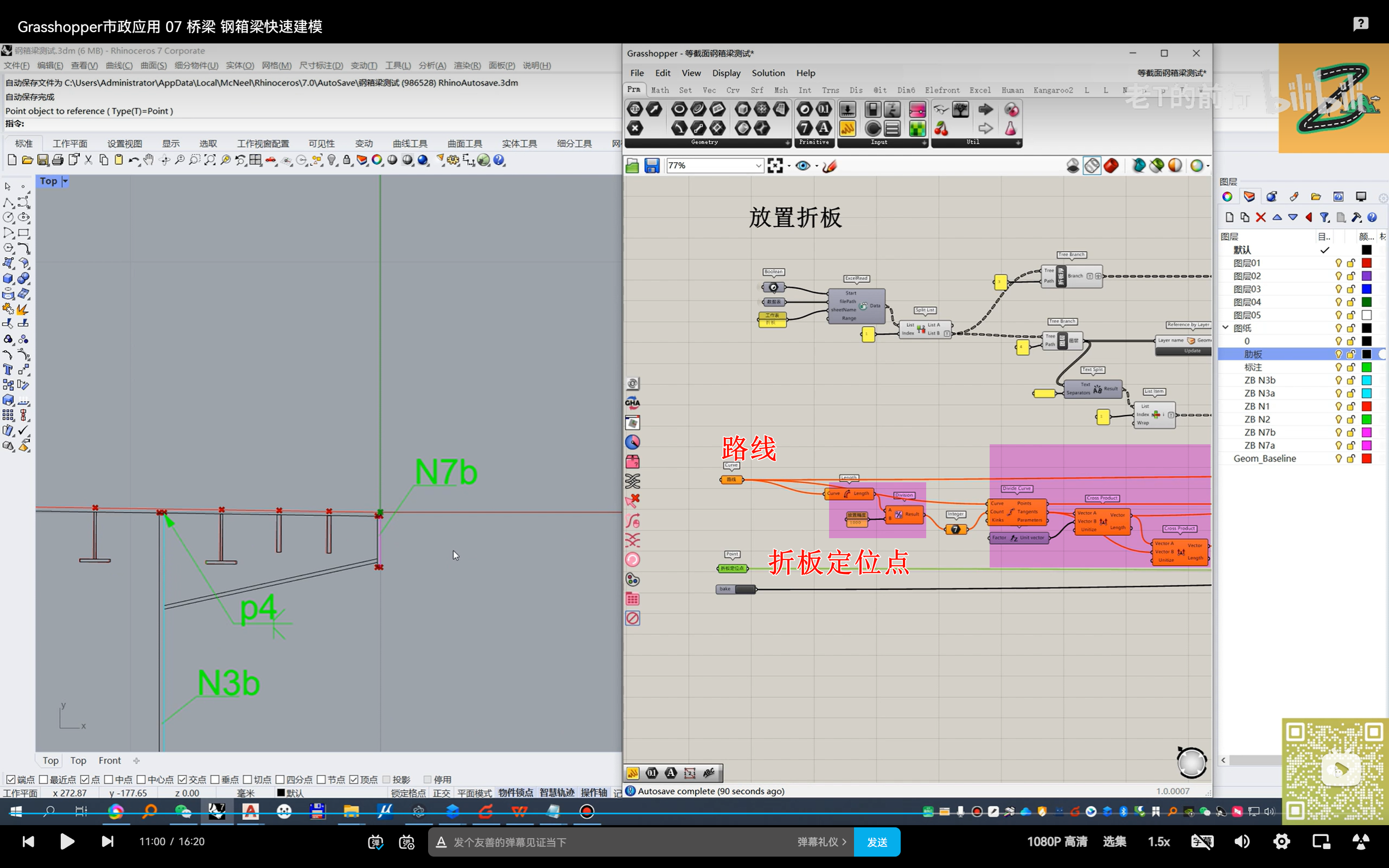
Task: Click the Rhino print toolbar icon
Action: coord(58,160)
